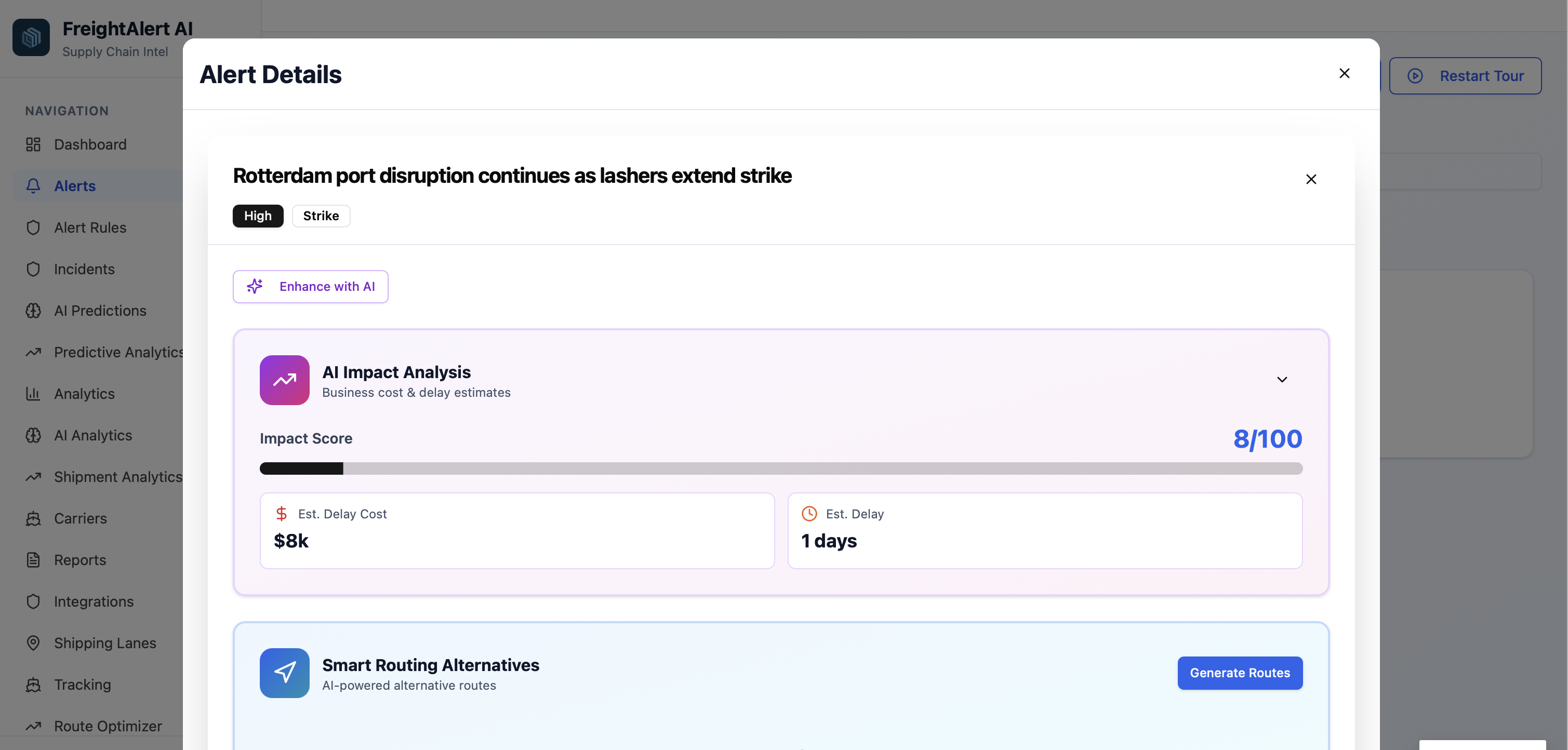
Task: Open Alert Rules from the sidebar
Action: tap(89, 227)
